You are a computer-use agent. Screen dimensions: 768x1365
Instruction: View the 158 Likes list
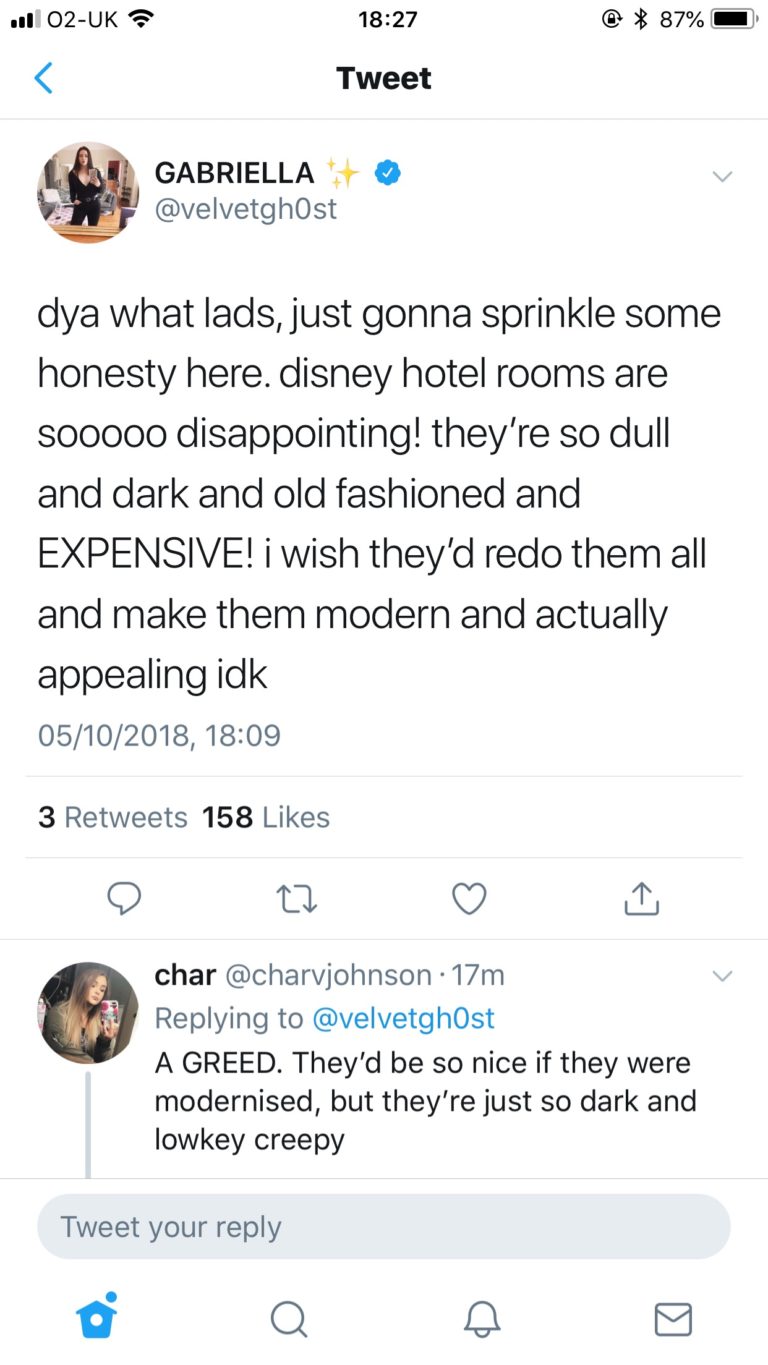coord(266,817)
